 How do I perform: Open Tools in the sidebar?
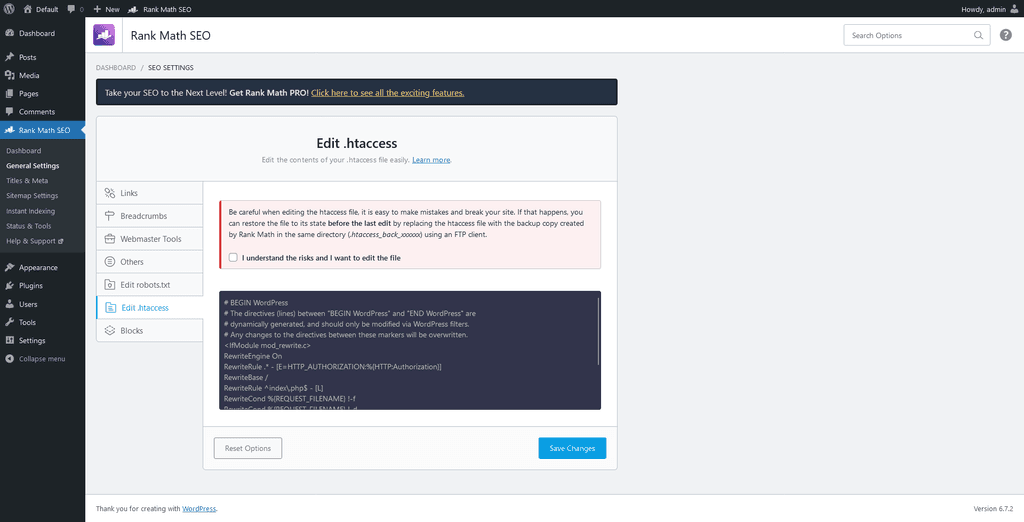point(42,323)
